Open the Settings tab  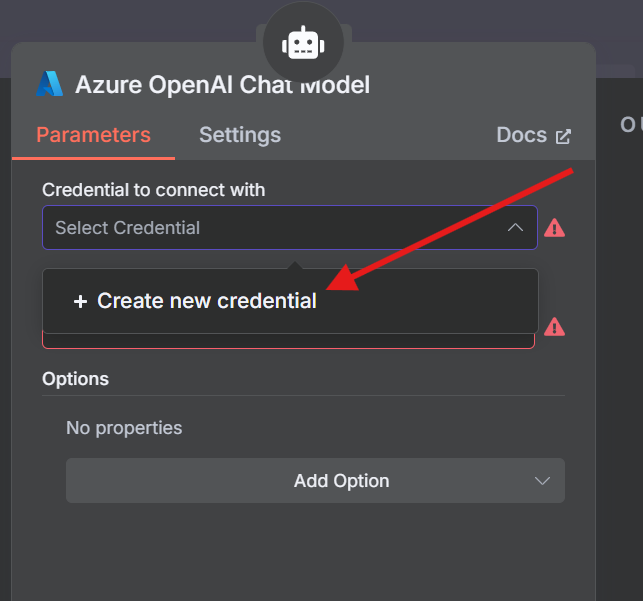coord(240,135)
